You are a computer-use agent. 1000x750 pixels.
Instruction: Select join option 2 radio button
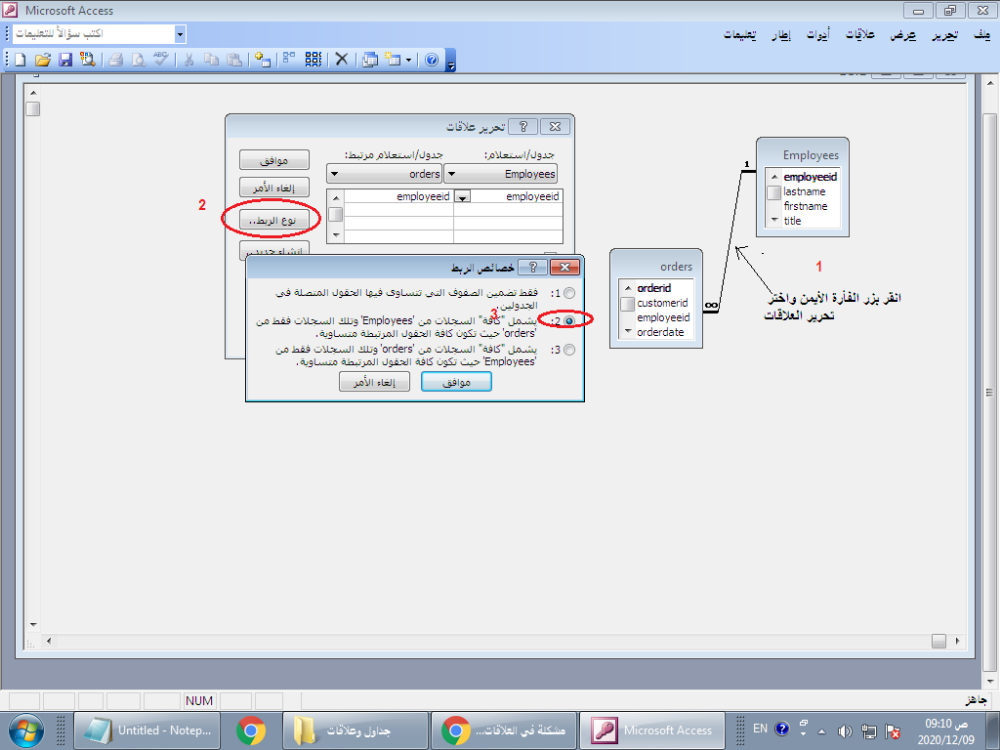tap(569, 321)
